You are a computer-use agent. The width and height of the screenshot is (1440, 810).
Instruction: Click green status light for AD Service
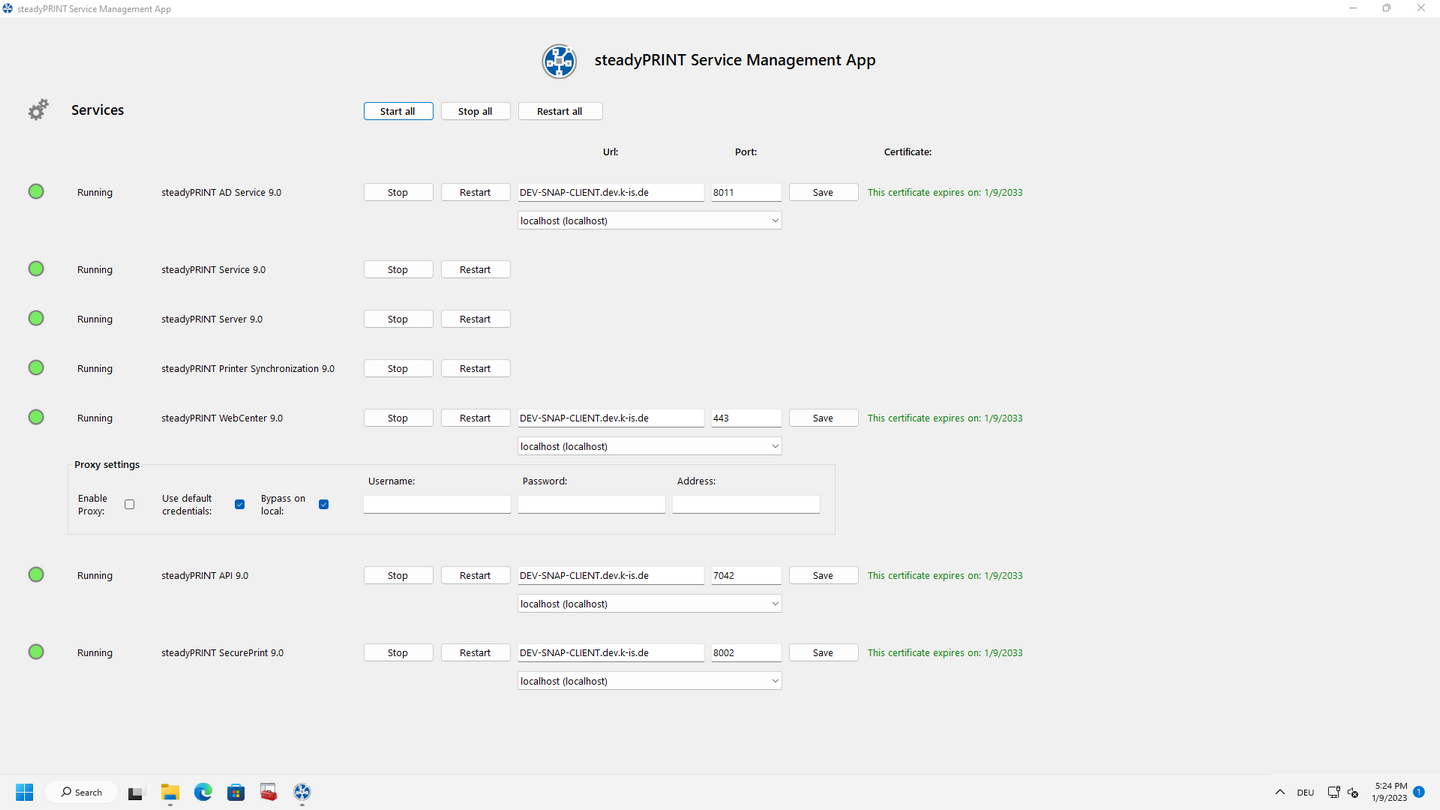tap(36, 191)
